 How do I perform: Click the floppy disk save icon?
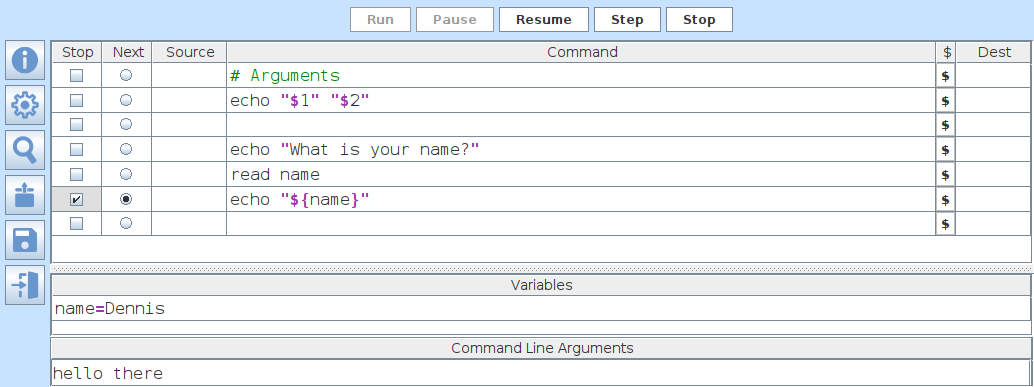pos(25,240)
